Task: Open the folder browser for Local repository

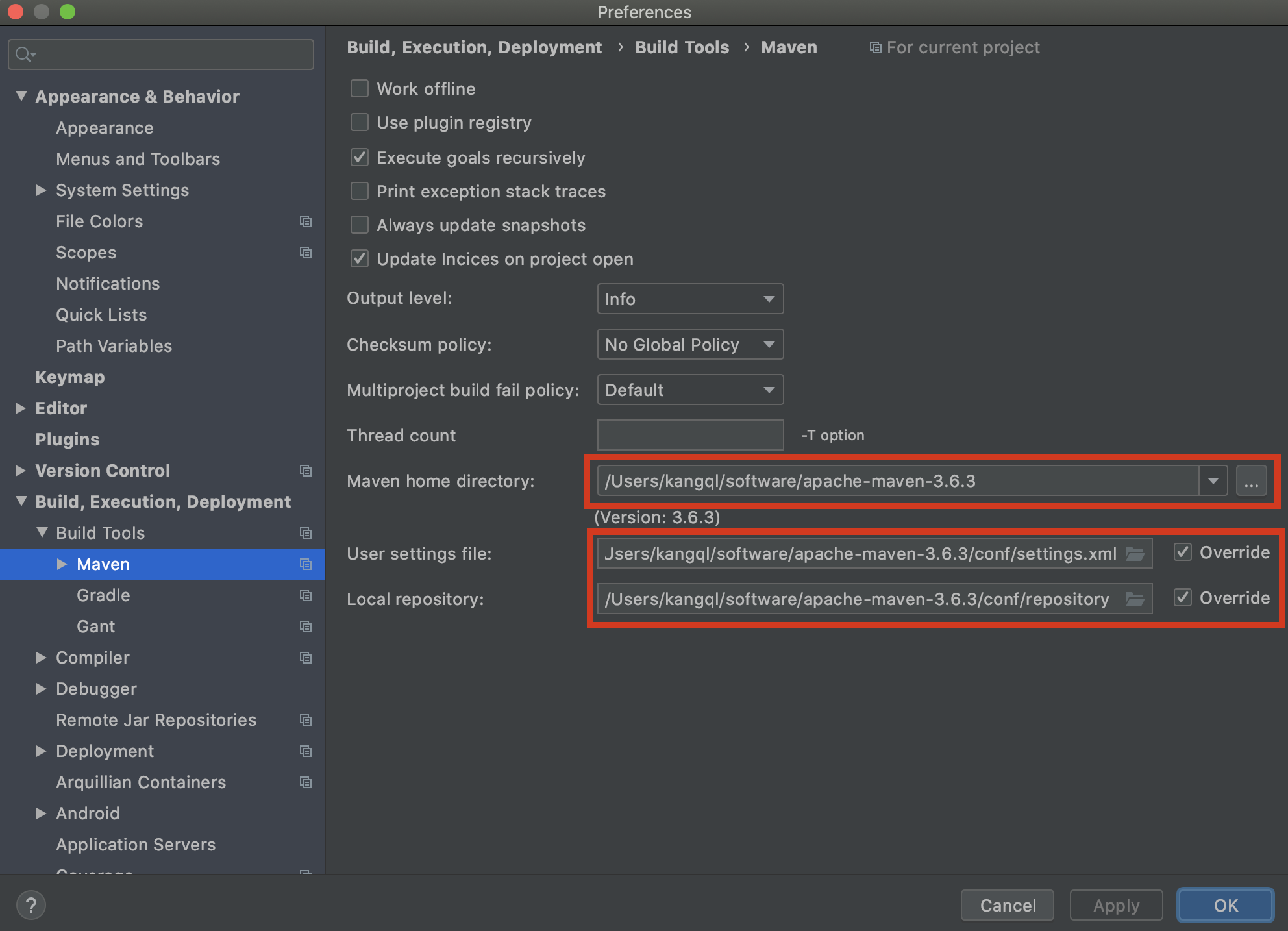Action: coord(1135,599)
